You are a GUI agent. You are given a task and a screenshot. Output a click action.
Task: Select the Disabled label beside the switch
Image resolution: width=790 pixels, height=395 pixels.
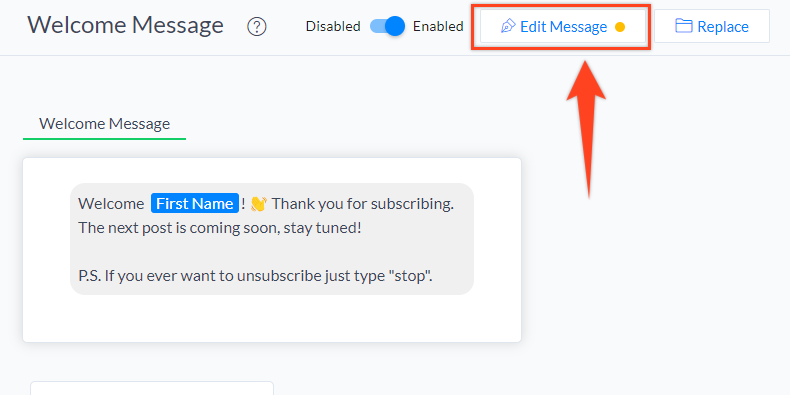(333, 26)
